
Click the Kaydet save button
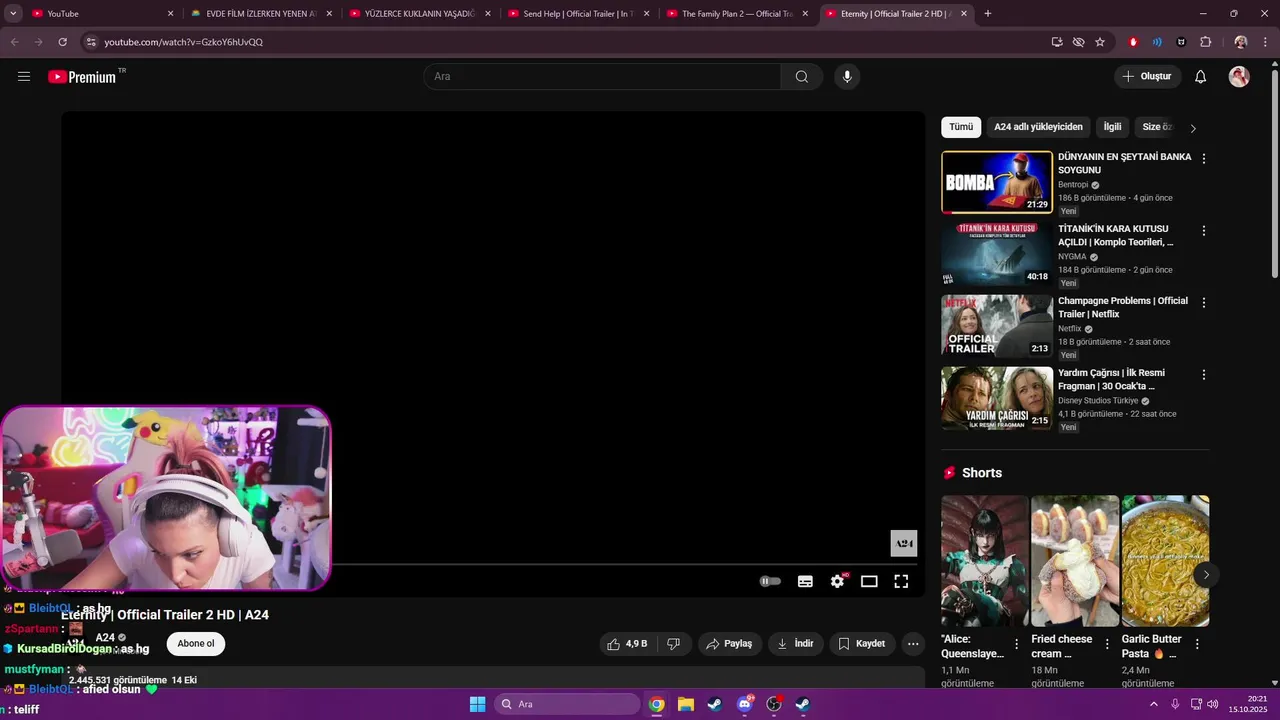pyautogui.click(x=861, y=644)
